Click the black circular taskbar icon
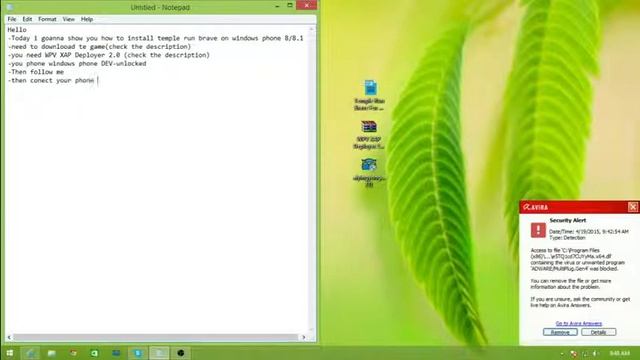The height and width of the screenshot is (360, 640). point(181,353)
